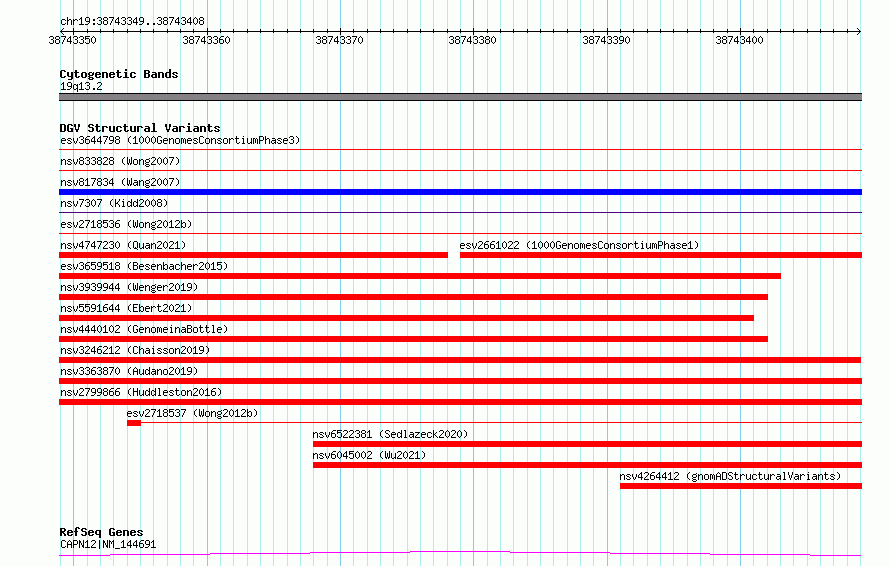Open the esv3659518 (Besenbacher2015) variant

[x=144, y=266]
